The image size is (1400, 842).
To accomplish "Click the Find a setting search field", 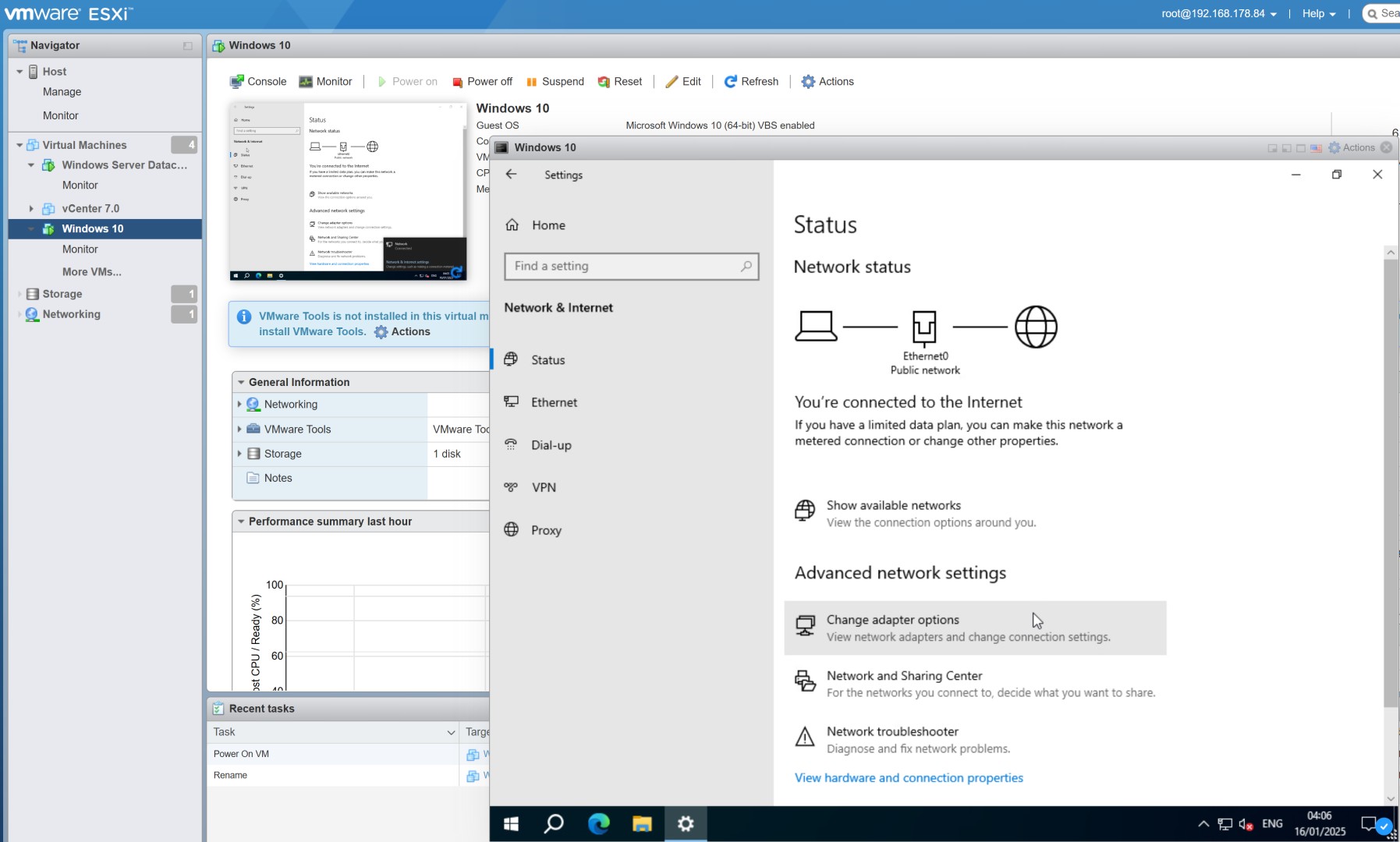I will (x=631, y=267).
